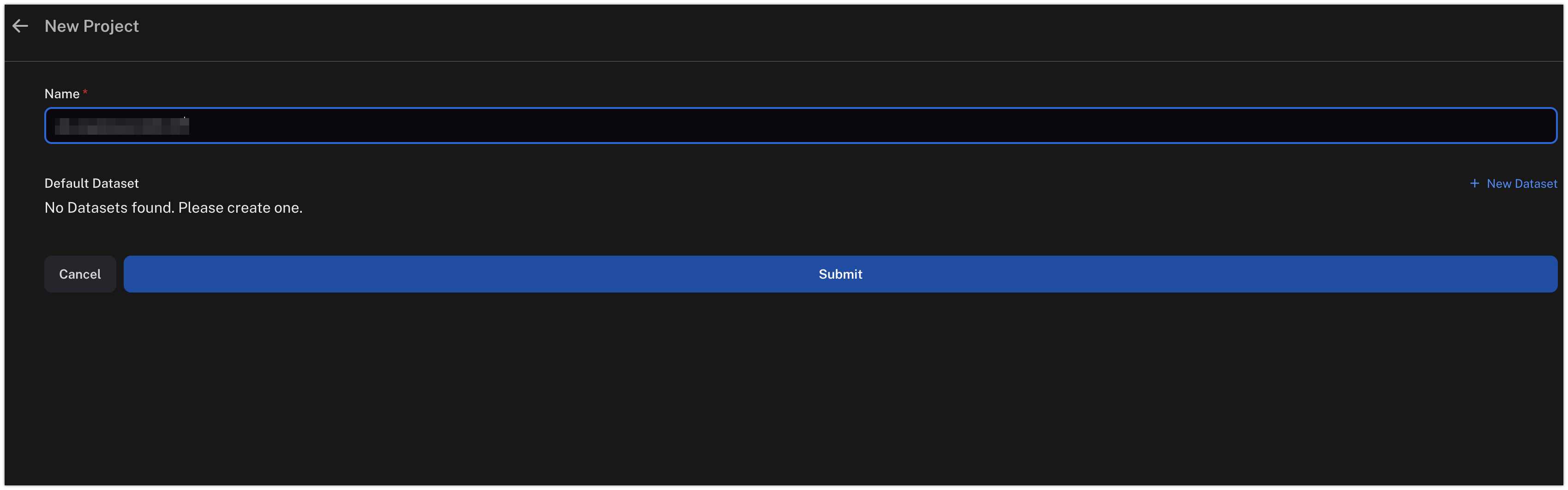The width and height of the screenshot is (1568, 490).
Task: Click the red required asterisk after Name
Action: [x=85, y=92]
